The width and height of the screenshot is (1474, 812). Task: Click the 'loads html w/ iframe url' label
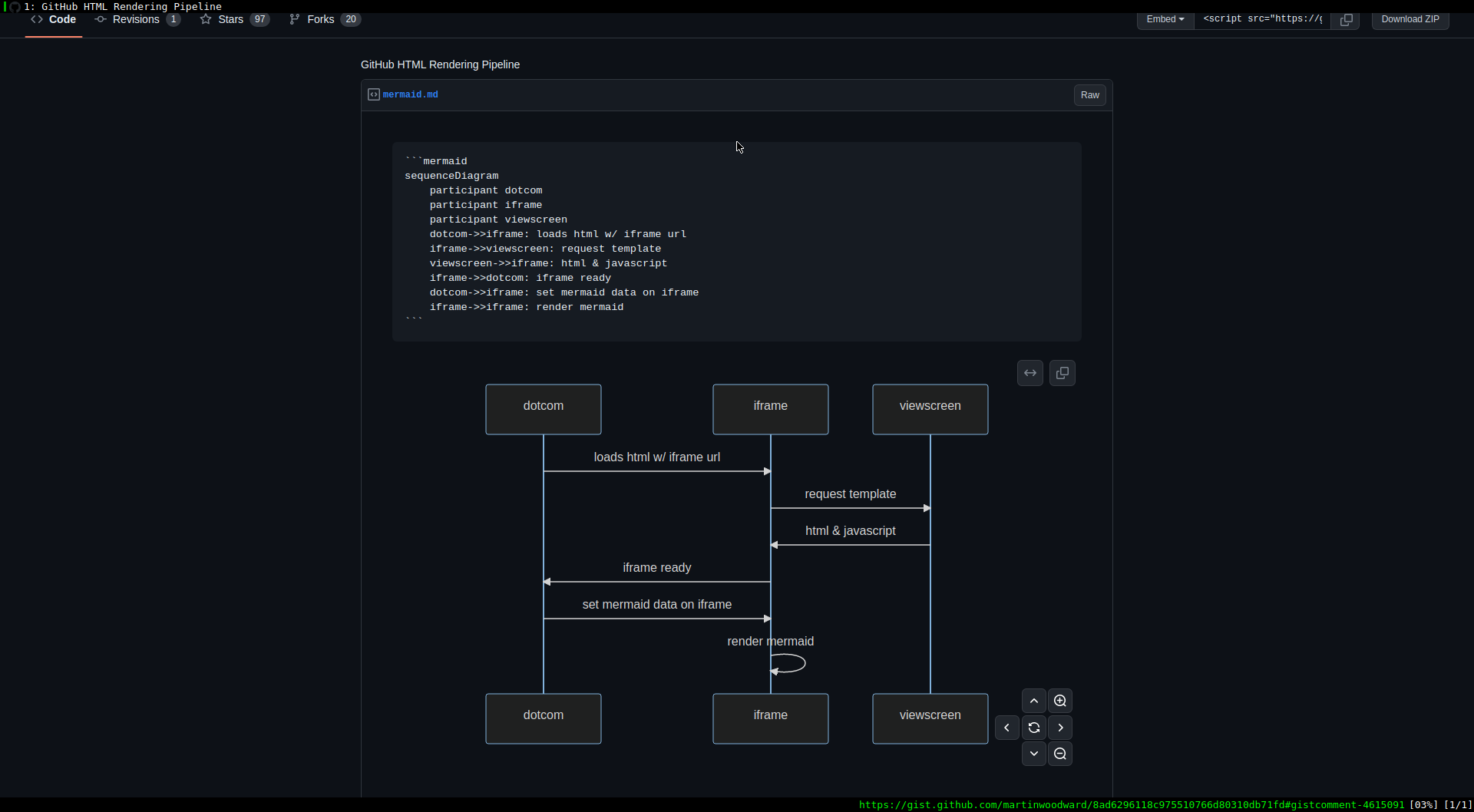coord(657,457)
